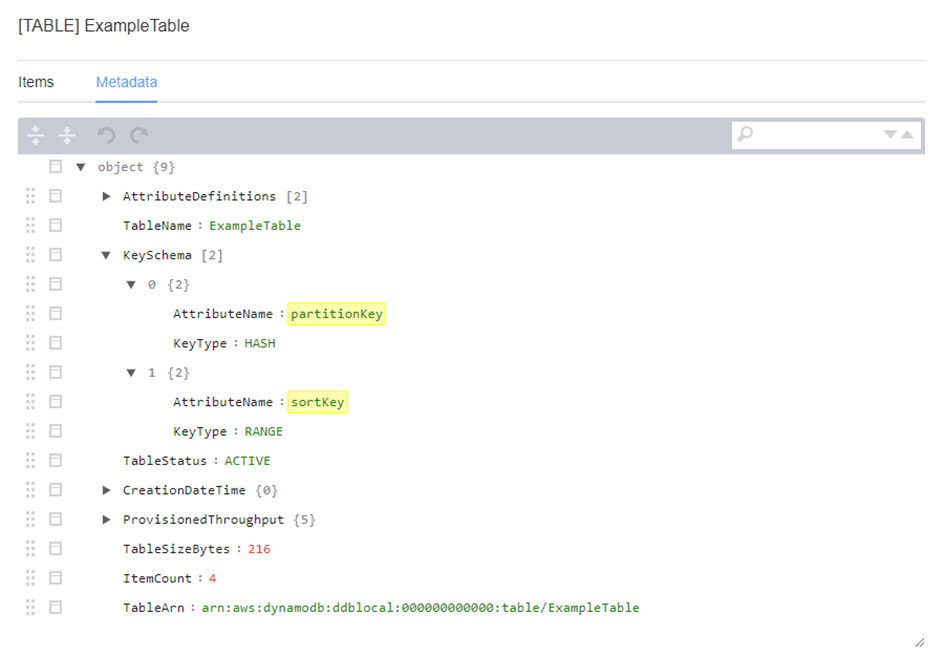This screenshot has height=656, width=945.
Task: Expand the ProvisionedThroughput node
Action: coord(106,519)
